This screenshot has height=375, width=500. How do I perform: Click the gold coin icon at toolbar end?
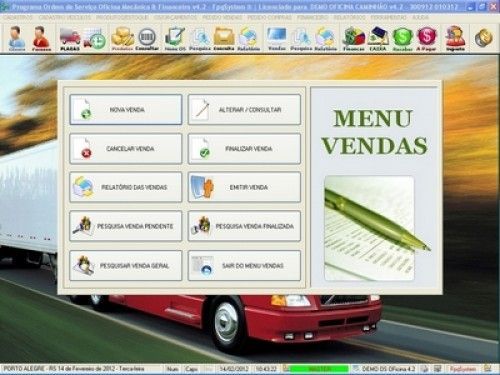[484, 37]
